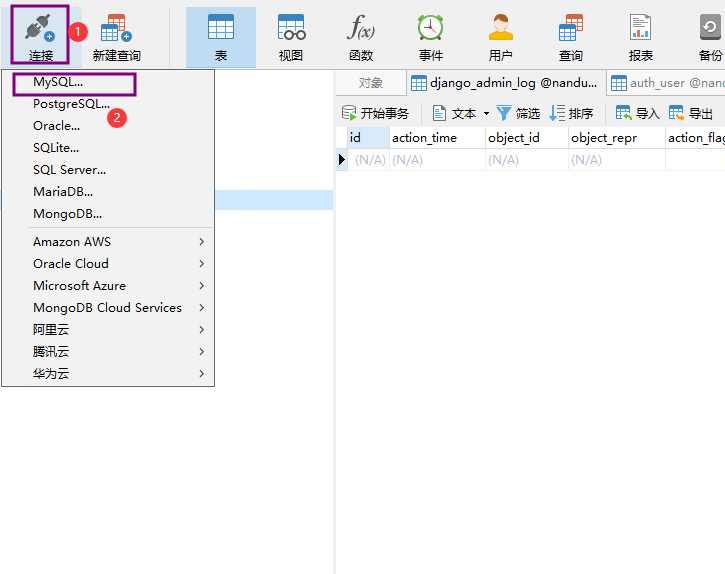Click the current row indicator arrow

point(342,160)
